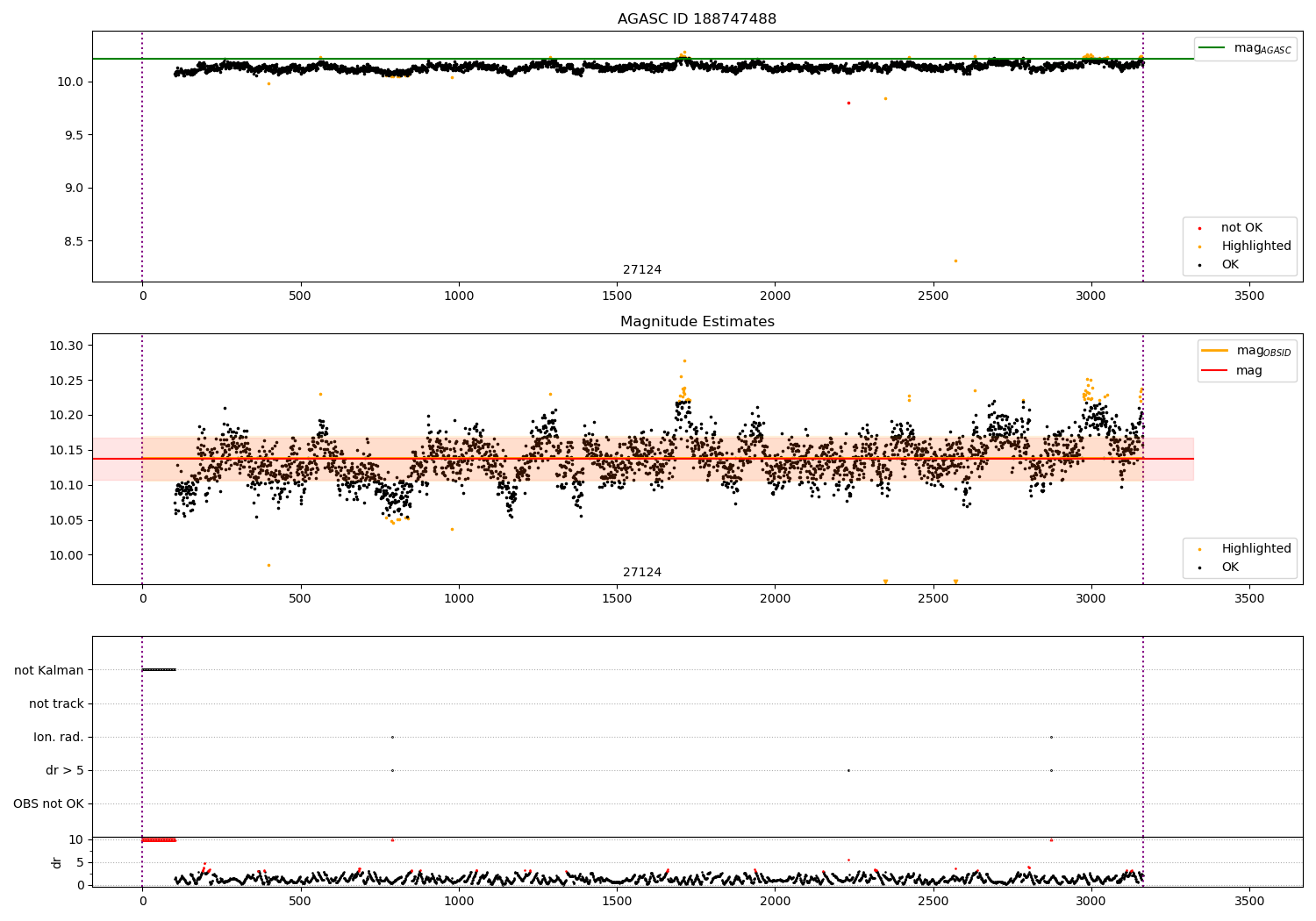This screenshot has width=1316, height=921.
Task: Click '1500' x-axis tick under the top plot
Action: pyautogui.click(x=617, y=296)
